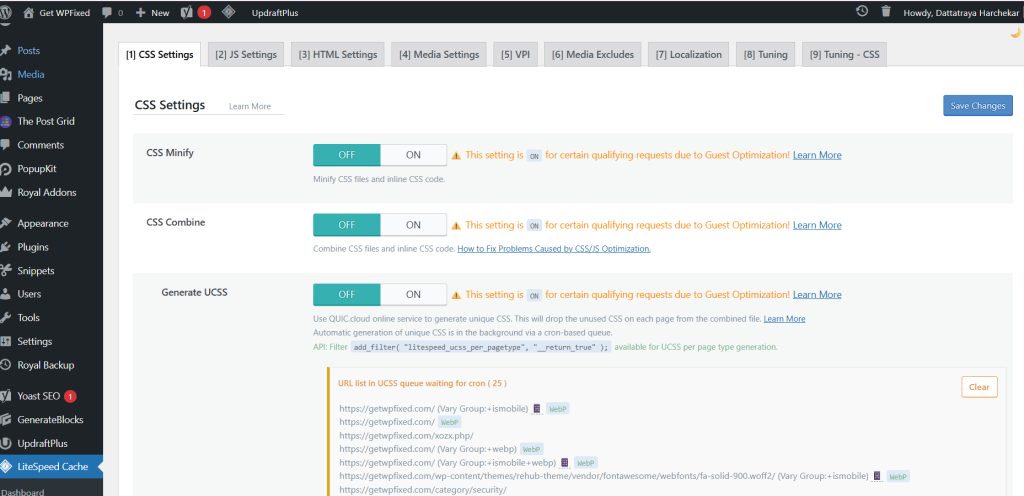Turn CSS Minify ON
This screenshot has width=1024, height=496.
click(x=413, y=155)
